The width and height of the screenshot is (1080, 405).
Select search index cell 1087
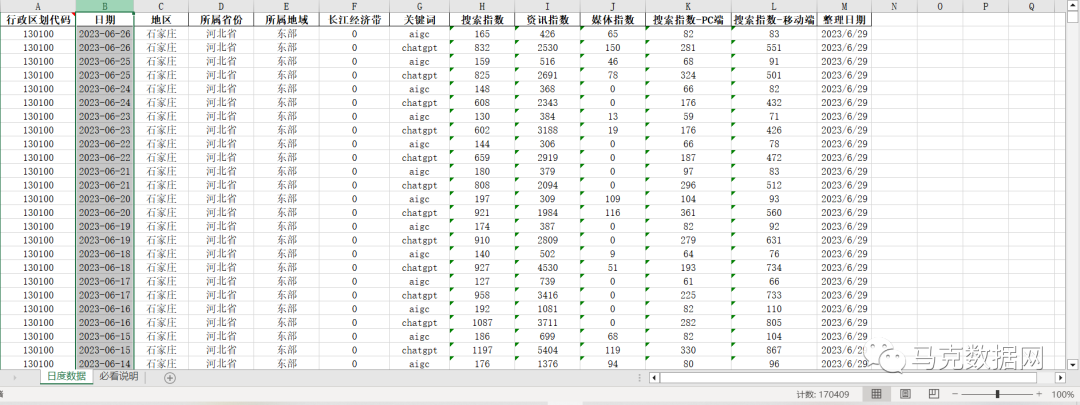click(482, 322)
